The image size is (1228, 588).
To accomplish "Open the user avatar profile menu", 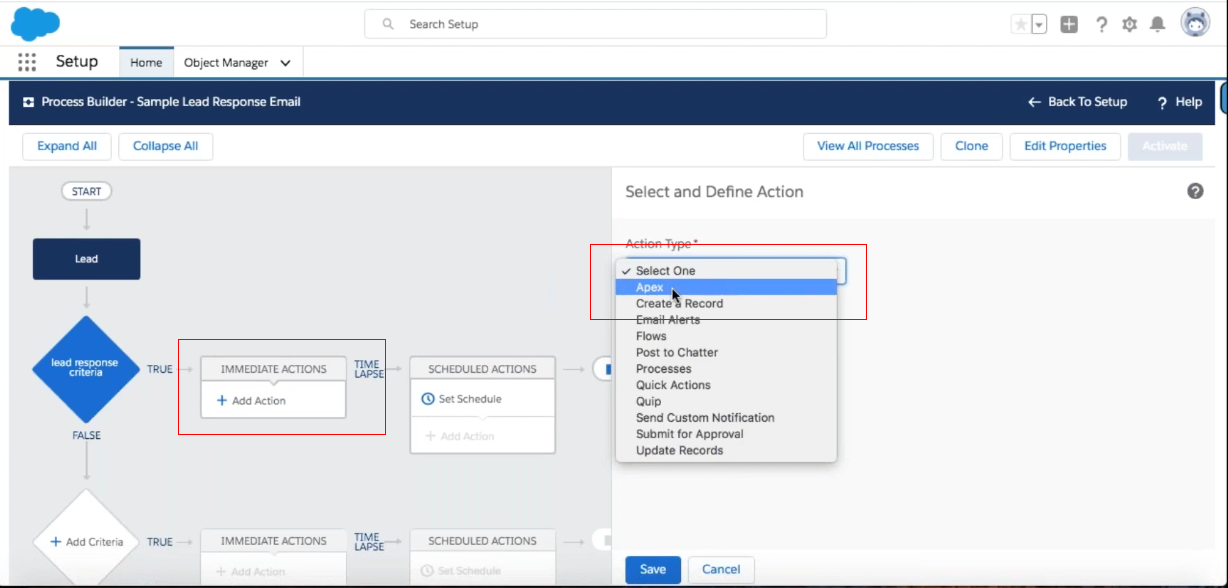I will pyautogui.click(x=1195, y=23).
